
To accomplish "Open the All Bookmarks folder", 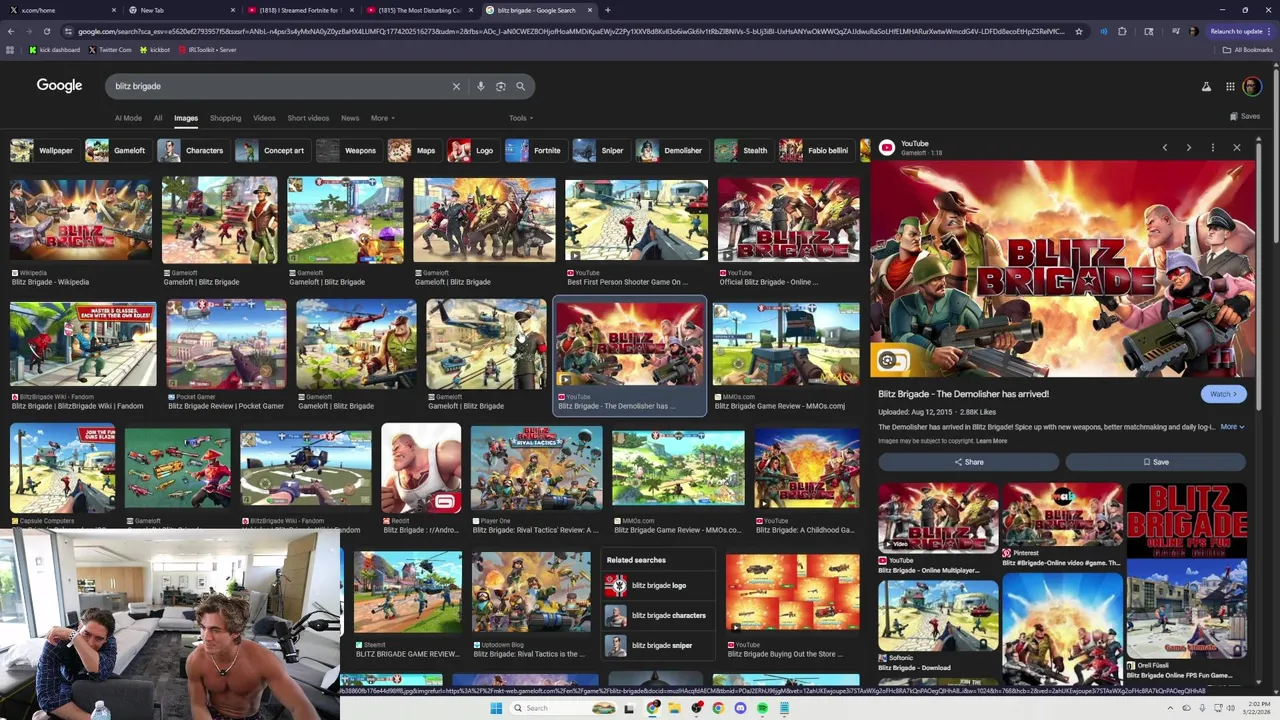I will click(x=1249, y=49).
